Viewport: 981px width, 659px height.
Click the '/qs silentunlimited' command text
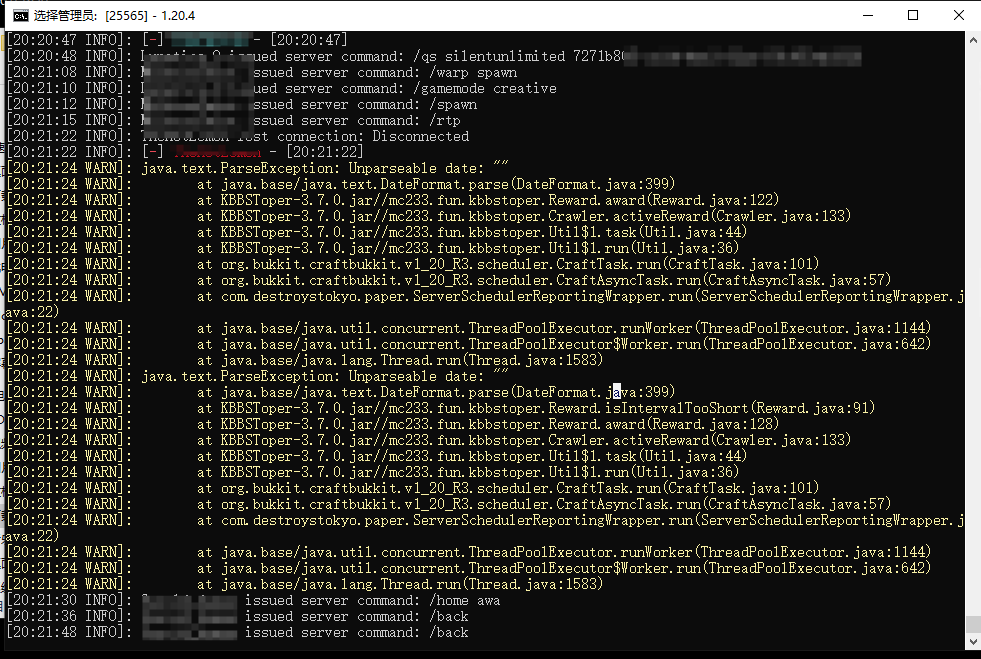click(489, 56)
